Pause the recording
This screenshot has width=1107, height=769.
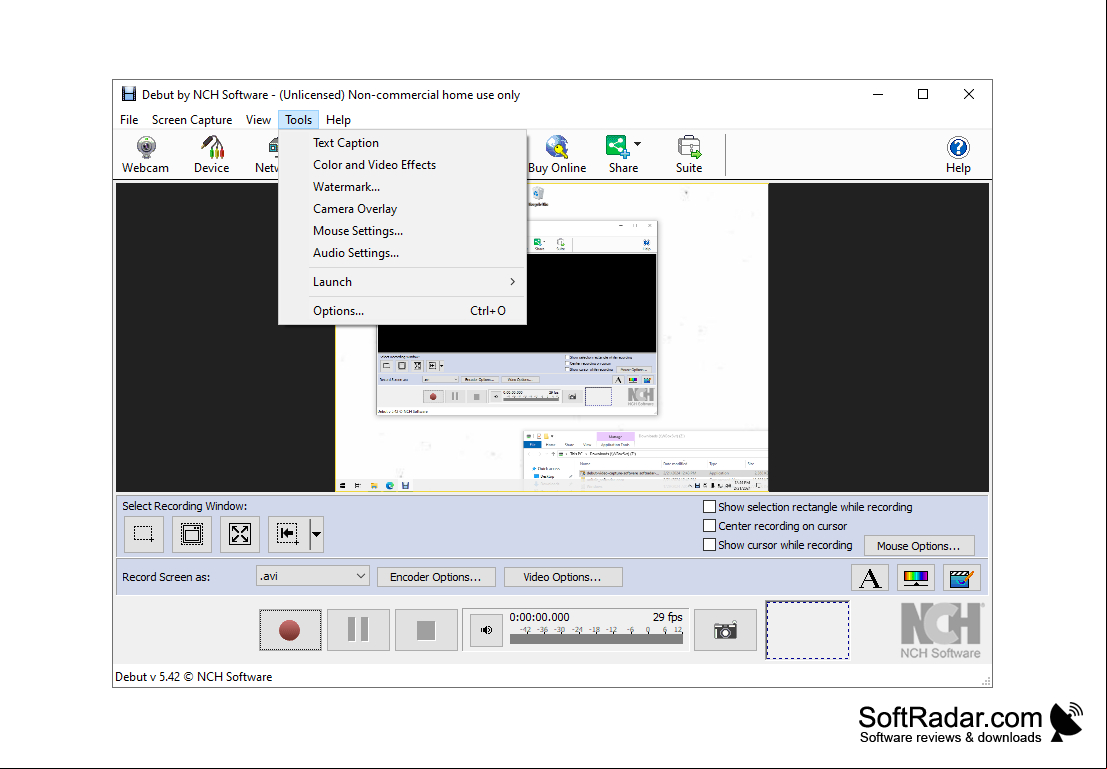(x=358, y=630)
